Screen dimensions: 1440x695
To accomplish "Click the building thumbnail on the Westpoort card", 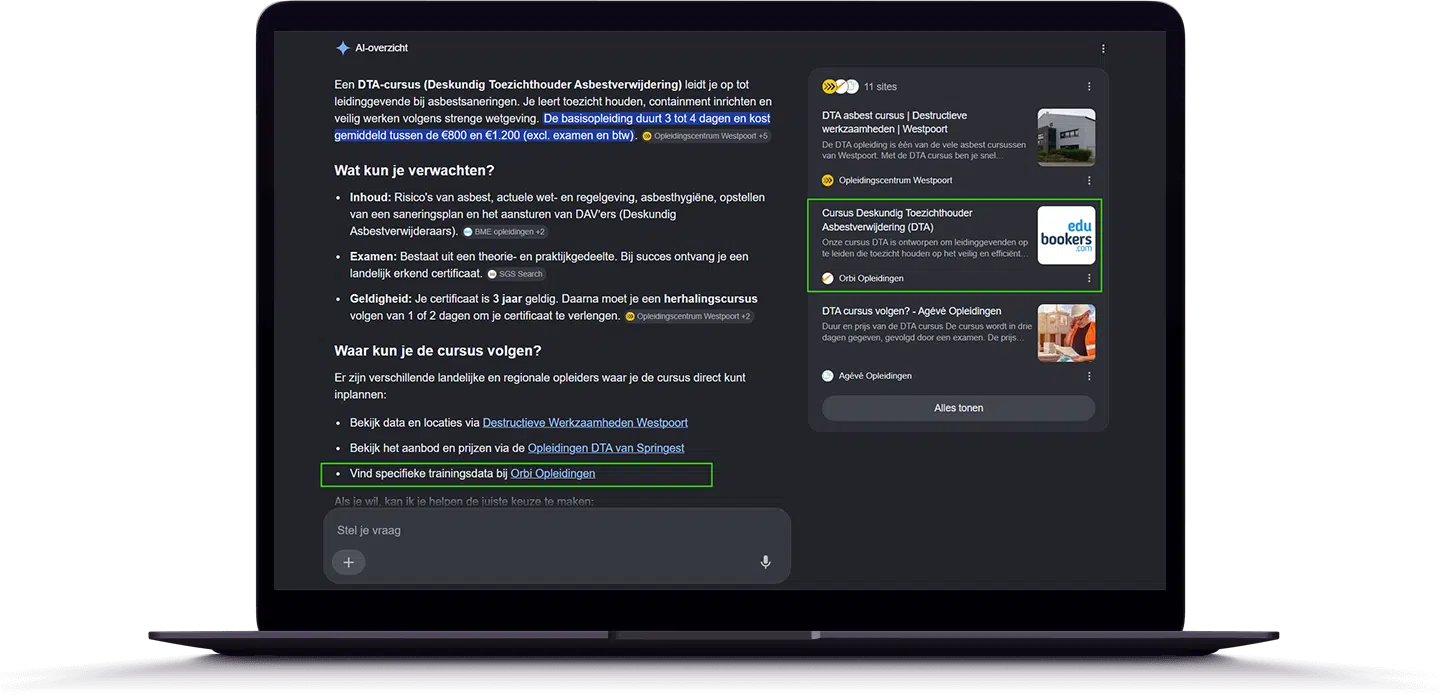I will pyautogui.click(x=1066, y=137).
